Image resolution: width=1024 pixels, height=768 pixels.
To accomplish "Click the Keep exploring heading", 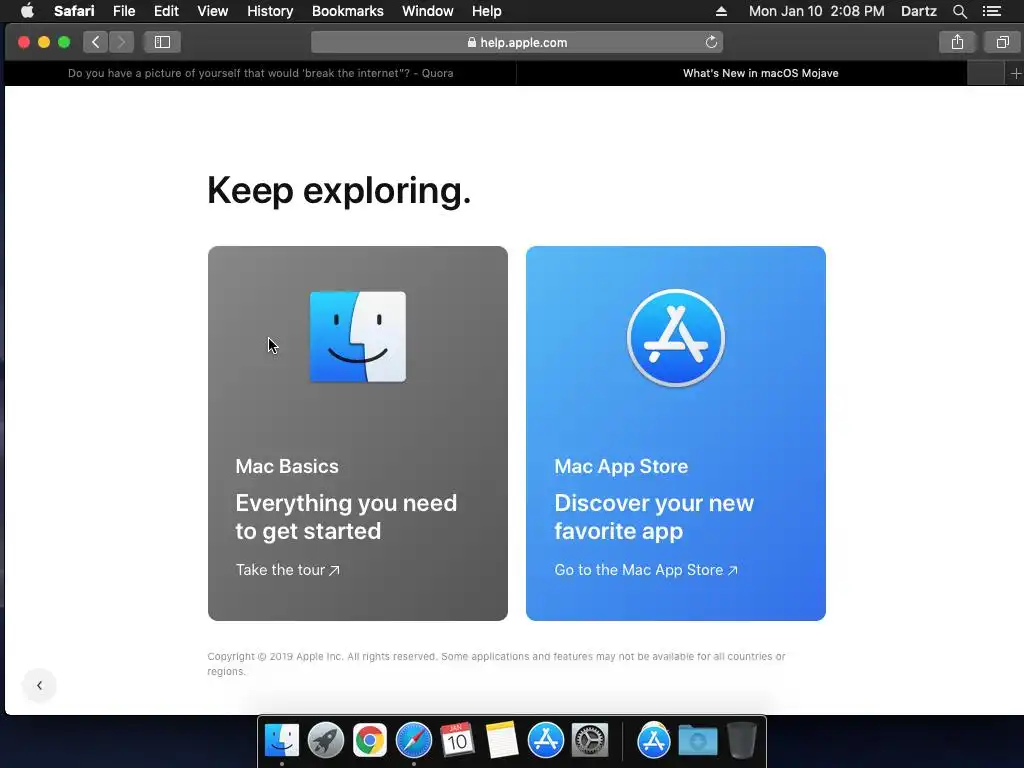I will tap(339, 191).
